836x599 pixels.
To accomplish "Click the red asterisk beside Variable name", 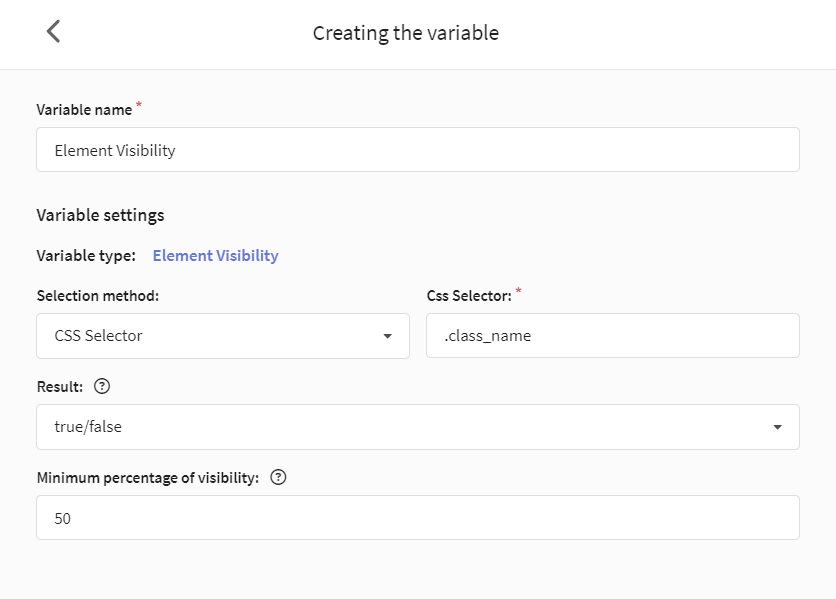I will click(x=139, y=105).
